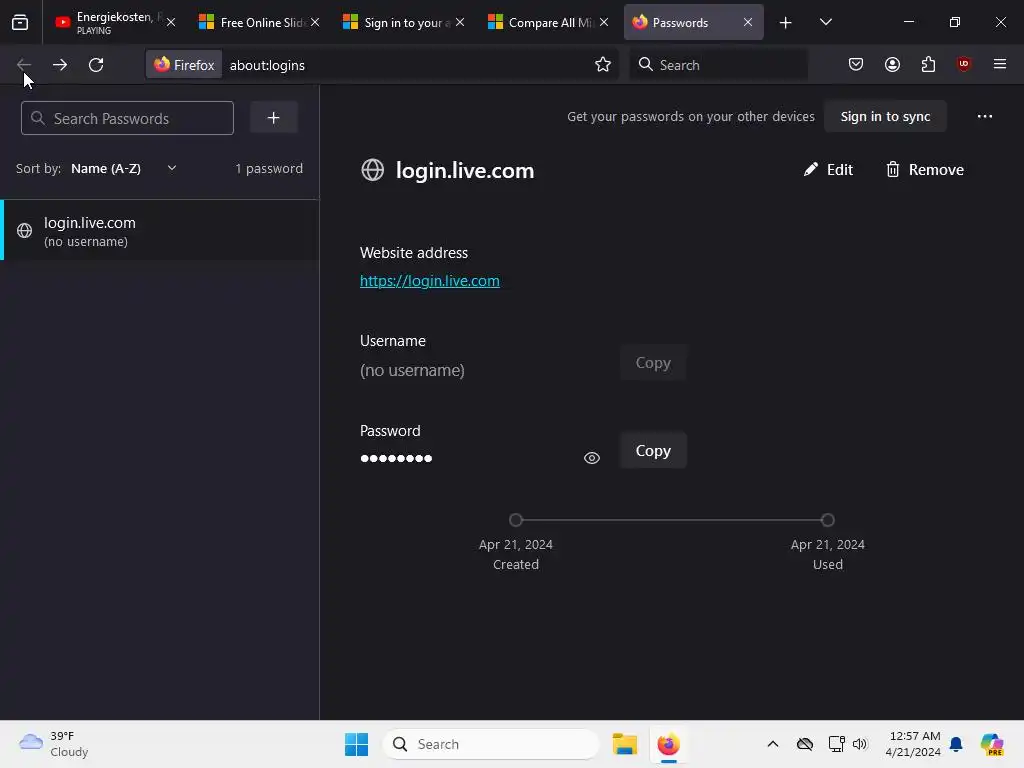Viewport: 1024px width, 768px height.
Task: Open the volume speaker tray icon
Action: pos(860,744)
